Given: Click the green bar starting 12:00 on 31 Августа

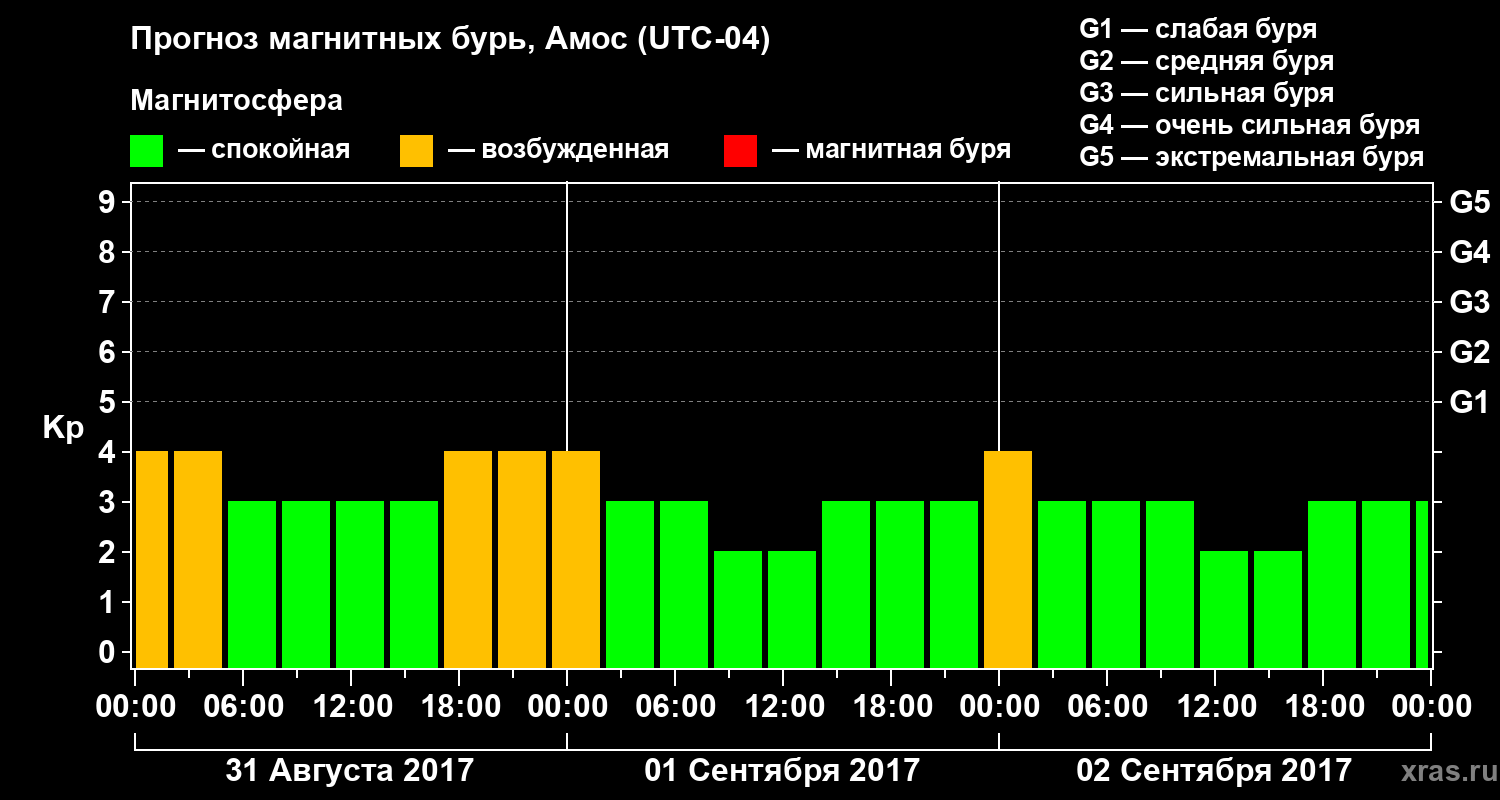Looking at the screenshot, I should click(x=360, y=585).
